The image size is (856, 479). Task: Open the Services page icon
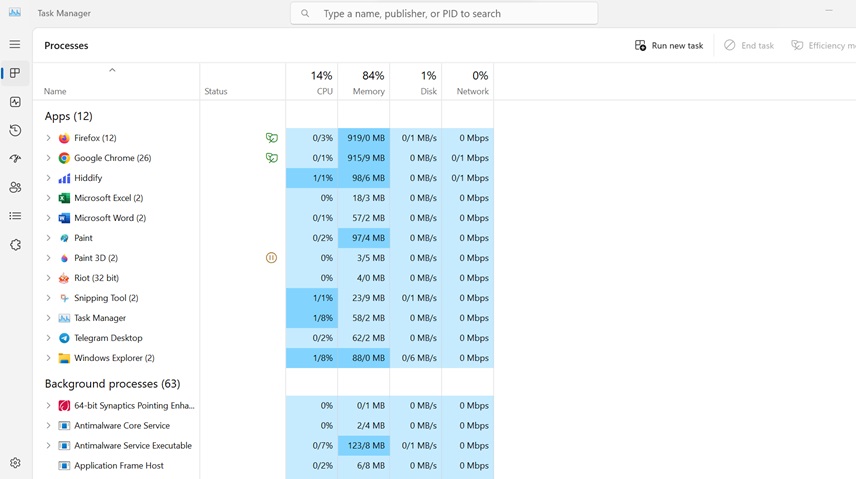15,245
